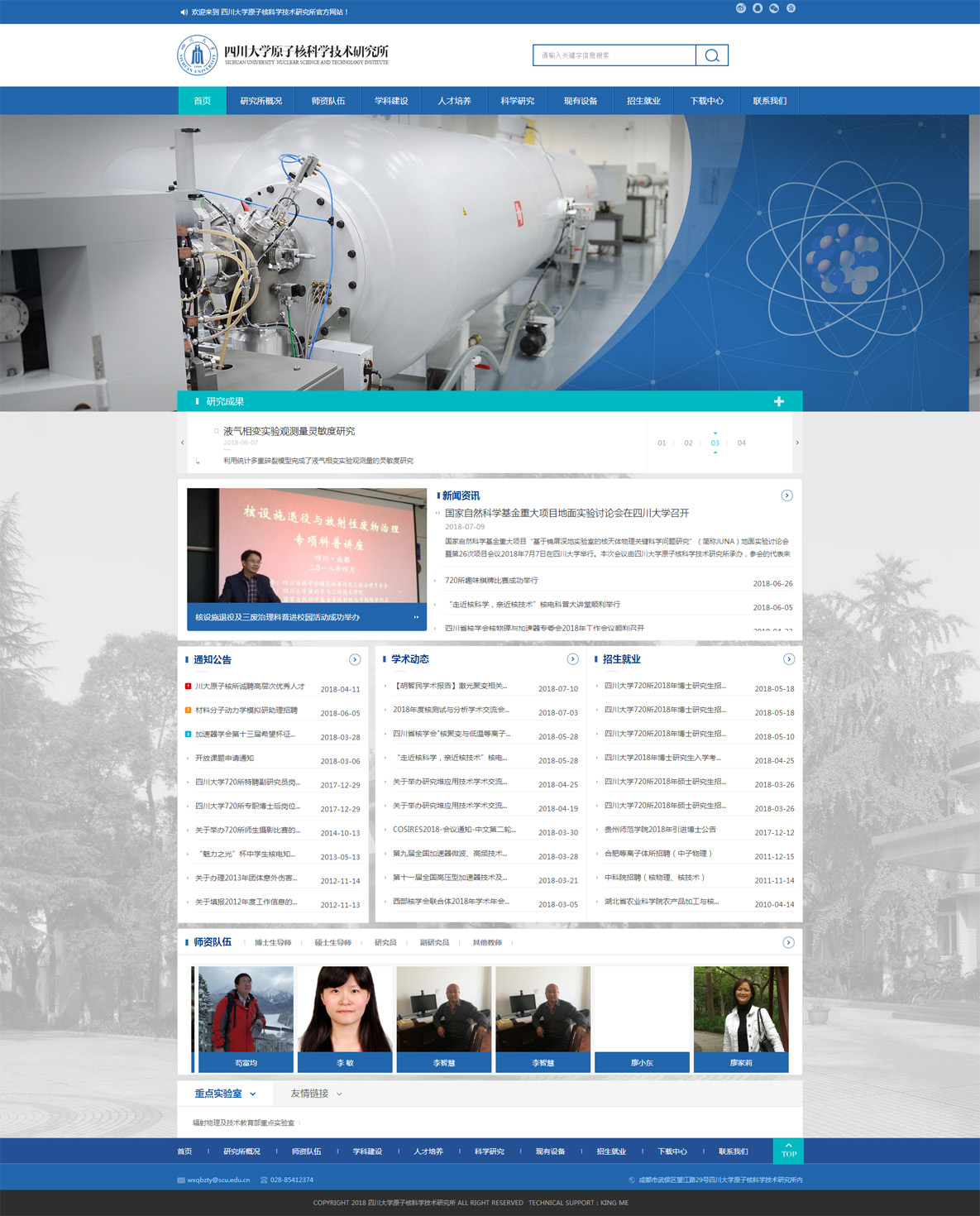980x1216 pixels.
Task: Switch to slide 02 in results pager
Action: [688, 443]
